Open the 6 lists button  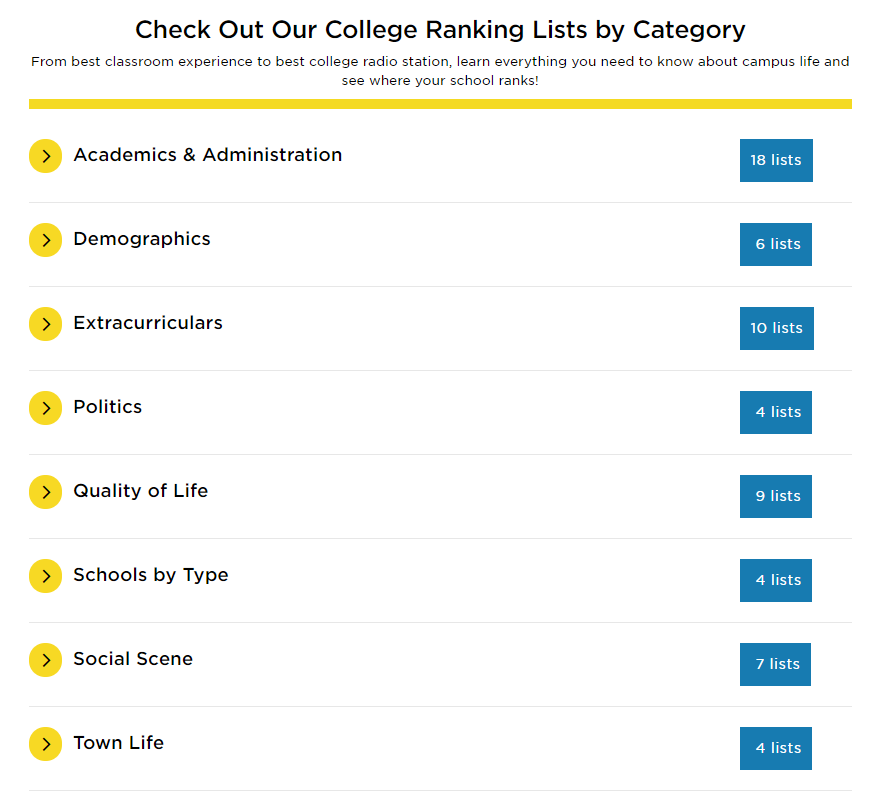point(776,244)
